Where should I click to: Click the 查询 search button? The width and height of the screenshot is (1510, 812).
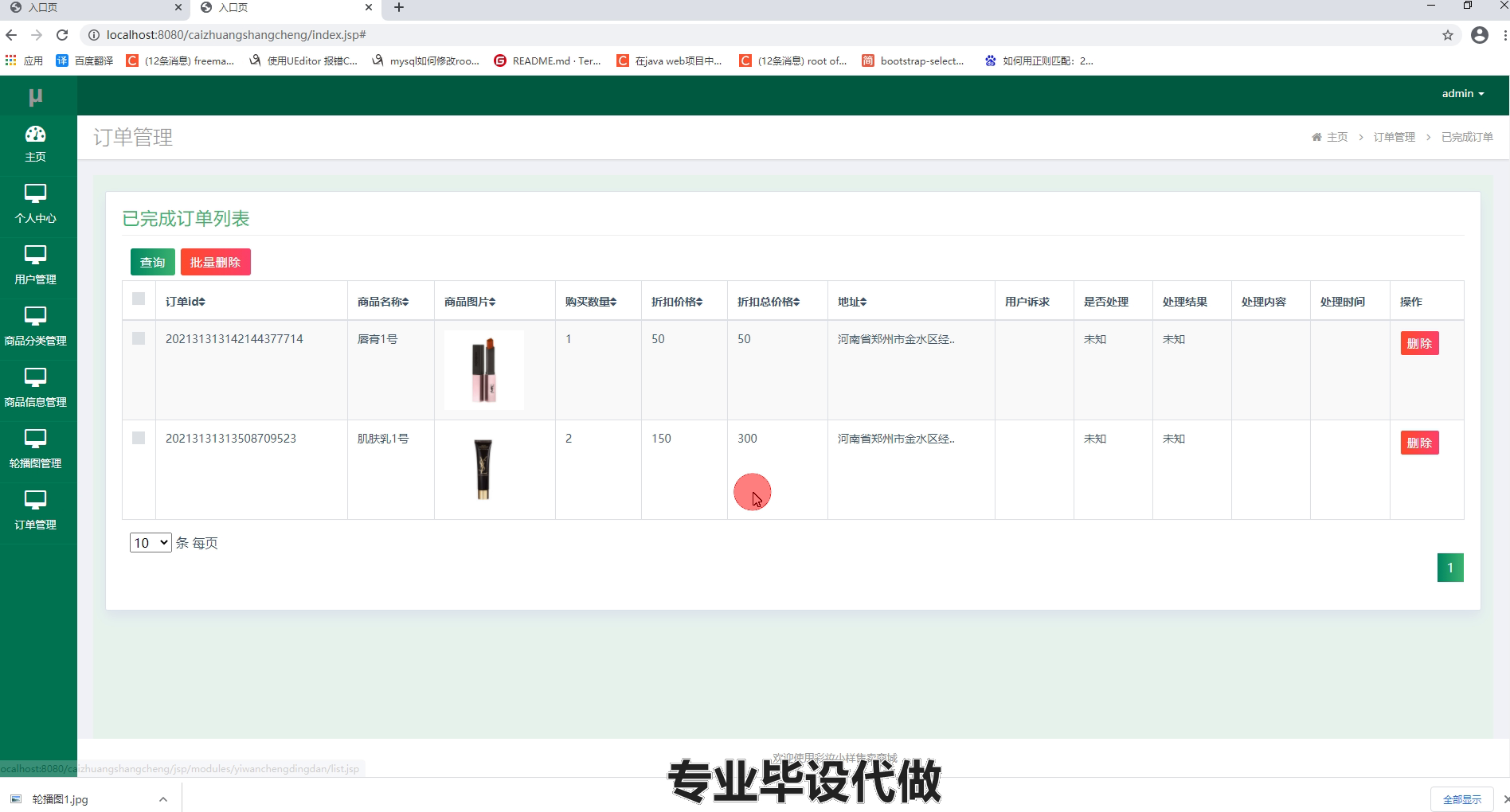[x=153, y=262]
